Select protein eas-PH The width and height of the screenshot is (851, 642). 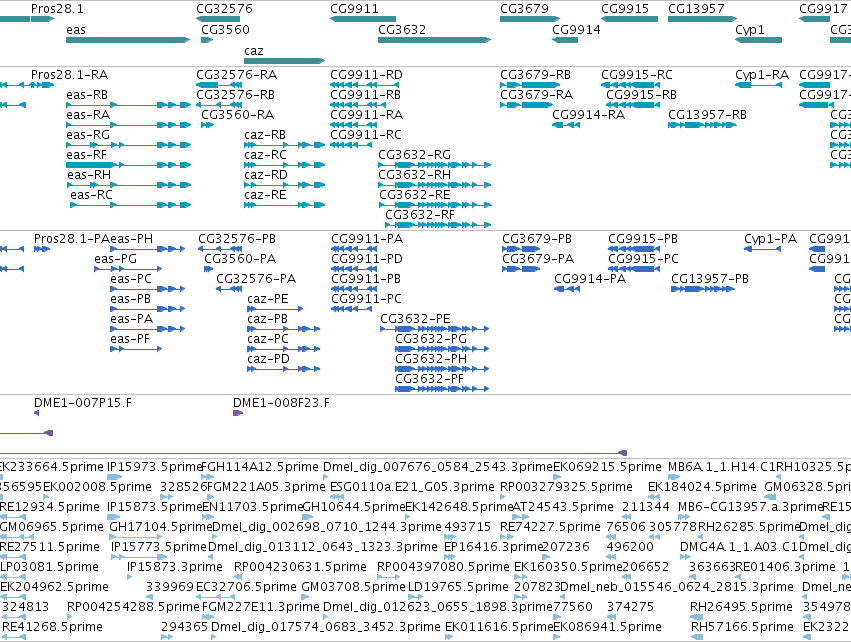click(x=131, y=239)
